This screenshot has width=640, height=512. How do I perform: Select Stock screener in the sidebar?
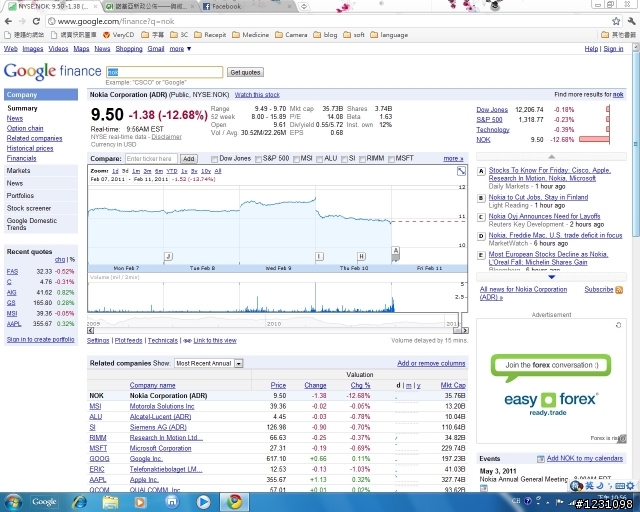pyautogui.click(x=41, y=208)
